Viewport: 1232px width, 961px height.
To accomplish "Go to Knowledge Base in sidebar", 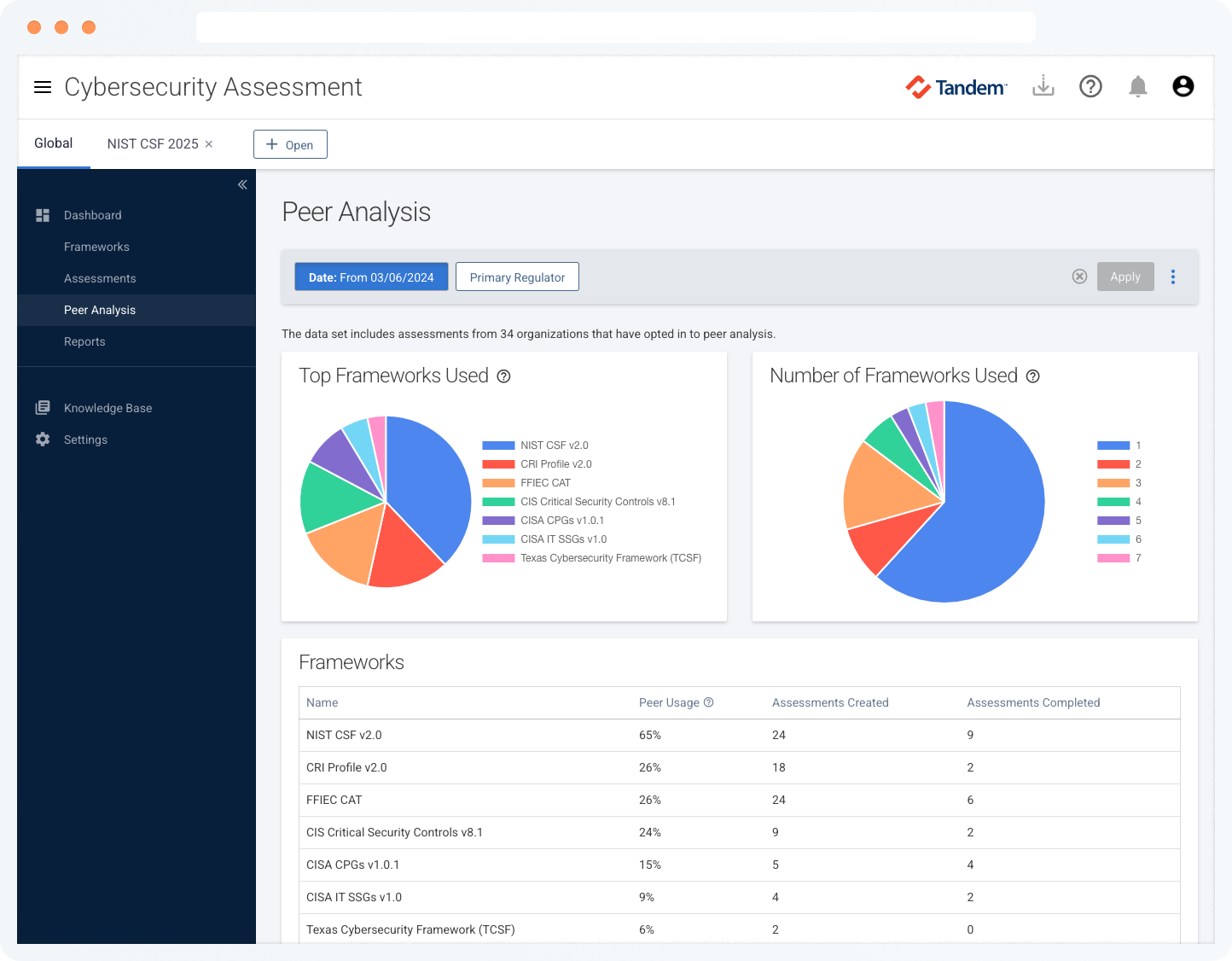I will [108, 408].
